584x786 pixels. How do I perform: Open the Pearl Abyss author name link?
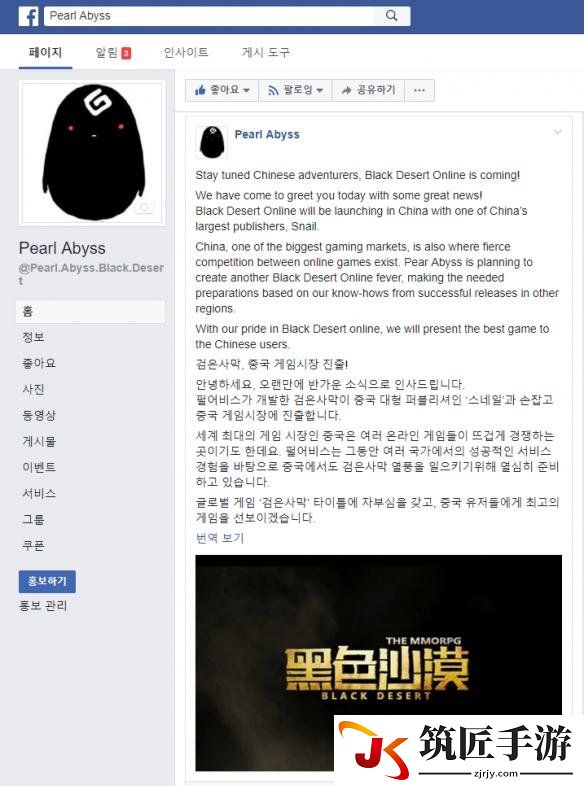click(x=267, y=134)
